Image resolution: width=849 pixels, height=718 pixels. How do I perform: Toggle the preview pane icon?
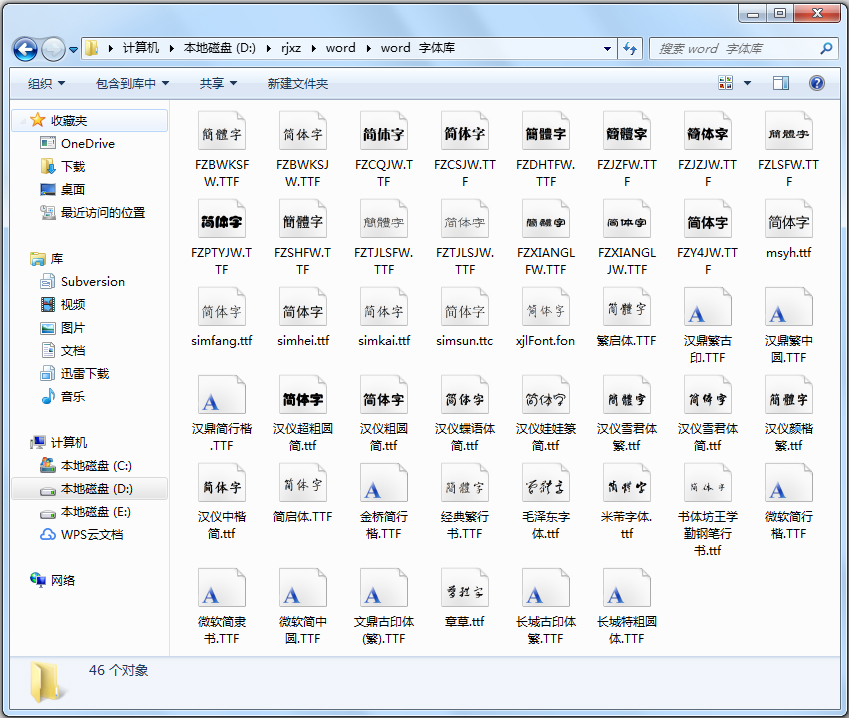[781, 84]
